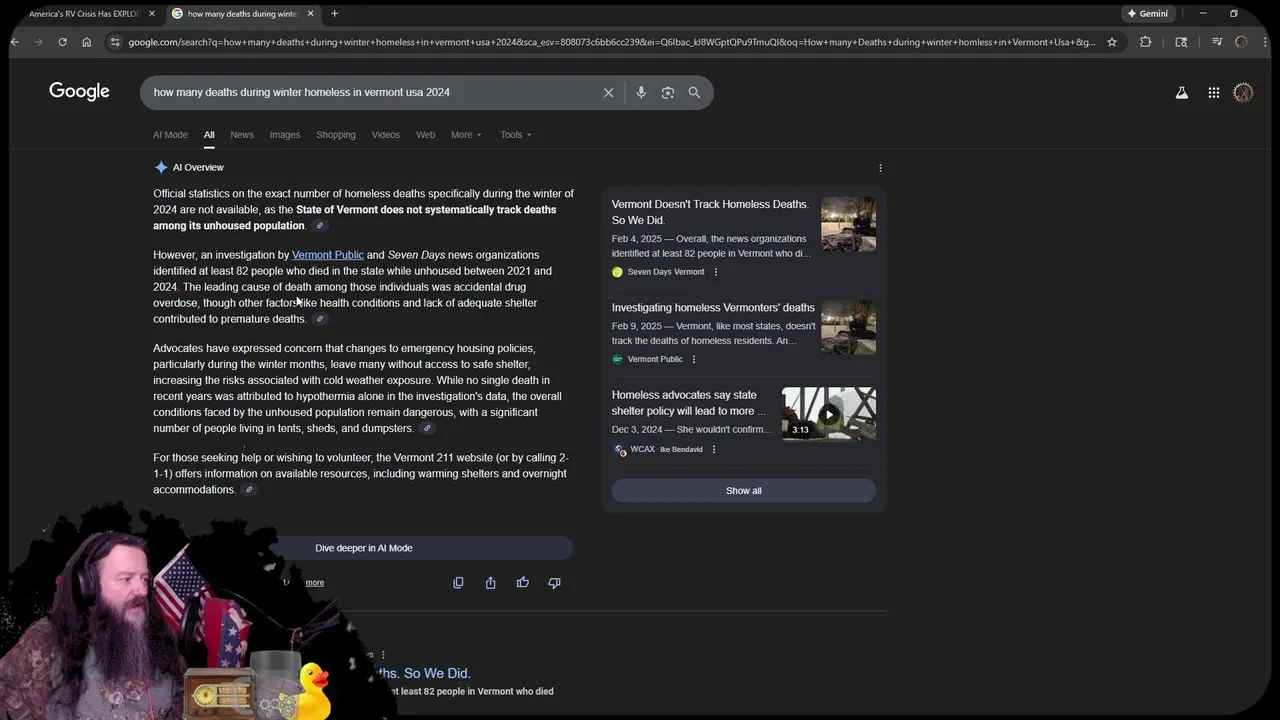Click the magnifier search submit icon

(x=694, y=92)
